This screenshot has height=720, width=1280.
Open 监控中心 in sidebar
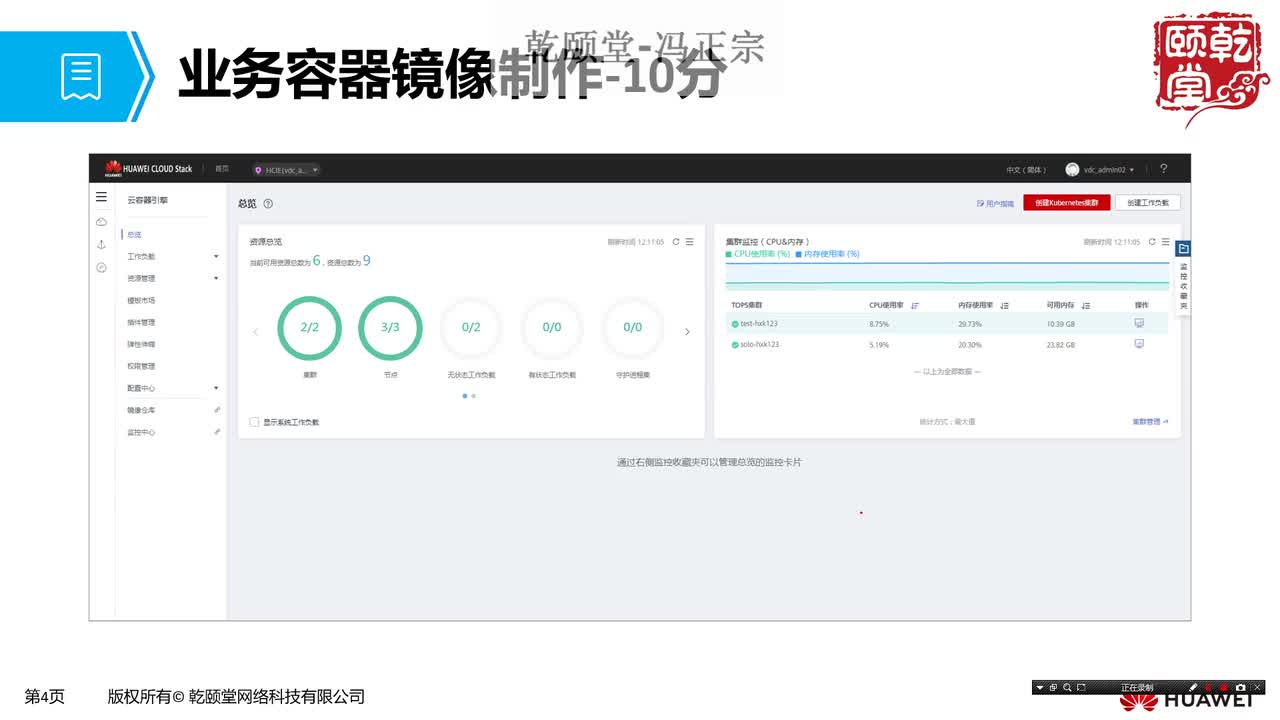point(141,432)
